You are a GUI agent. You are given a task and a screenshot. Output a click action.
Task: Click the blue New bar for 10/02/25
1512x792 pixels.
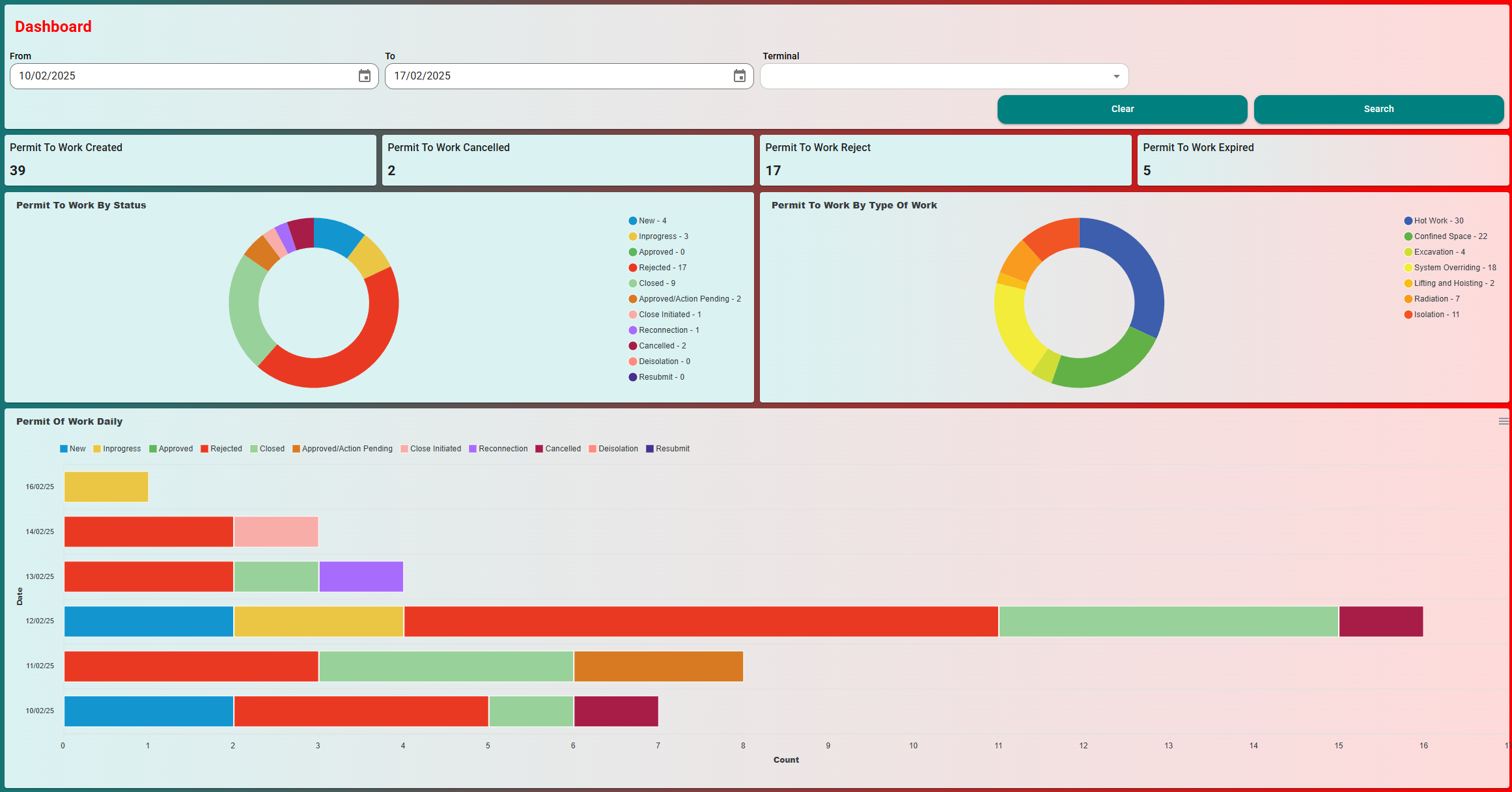pyautogui.click(x=148, y=711)
